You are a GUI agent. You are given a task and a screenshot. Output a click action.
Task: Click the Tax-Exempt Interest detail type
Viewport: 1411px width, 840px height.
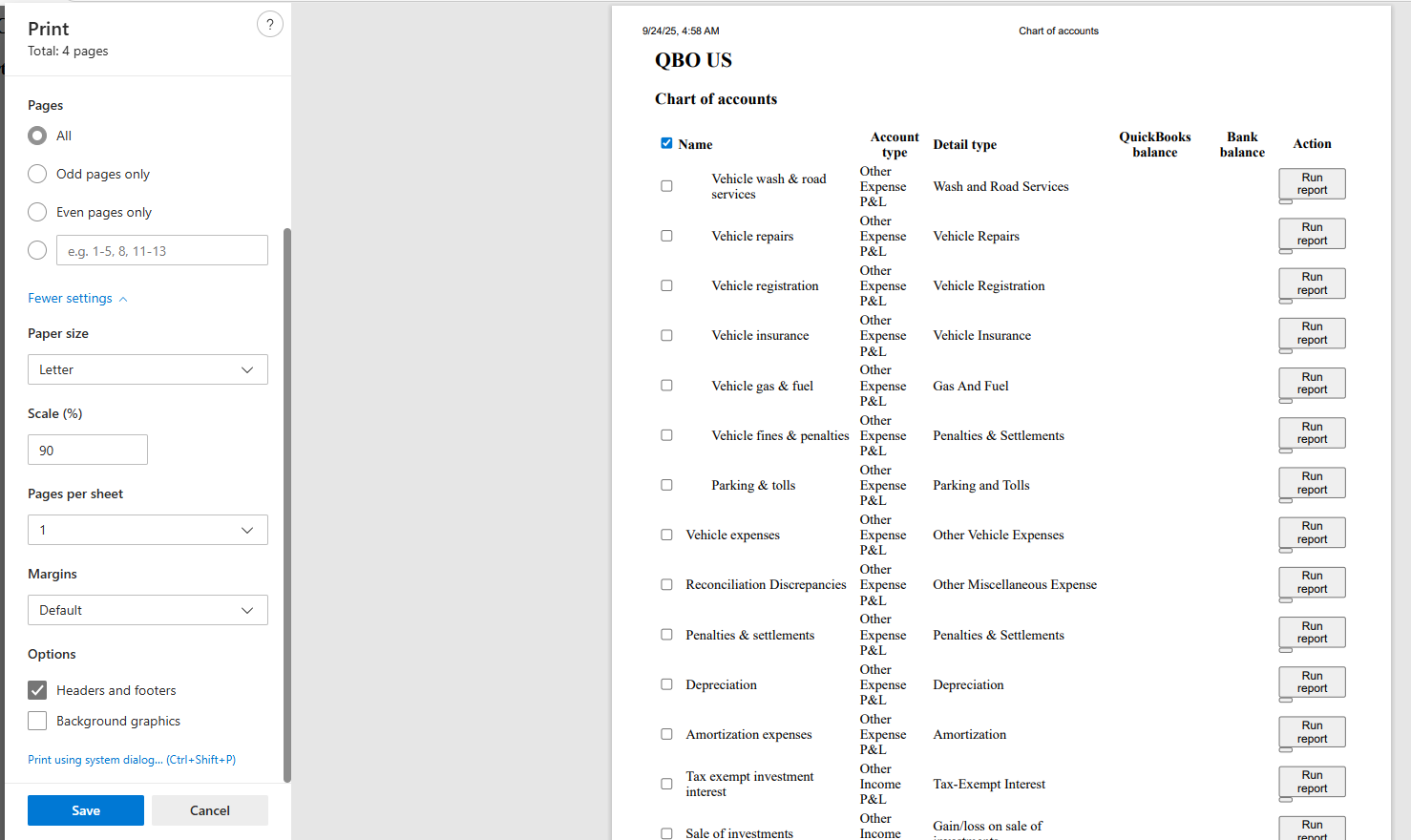coord(989,784)
